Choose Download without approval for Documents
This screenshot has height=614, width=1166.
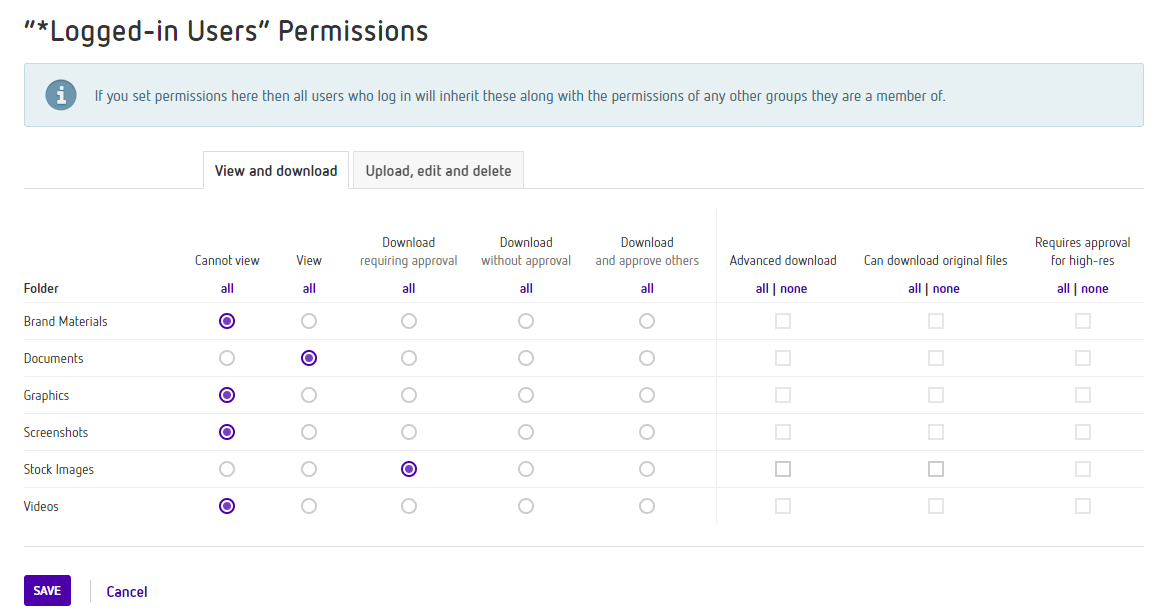coord(526,358)
